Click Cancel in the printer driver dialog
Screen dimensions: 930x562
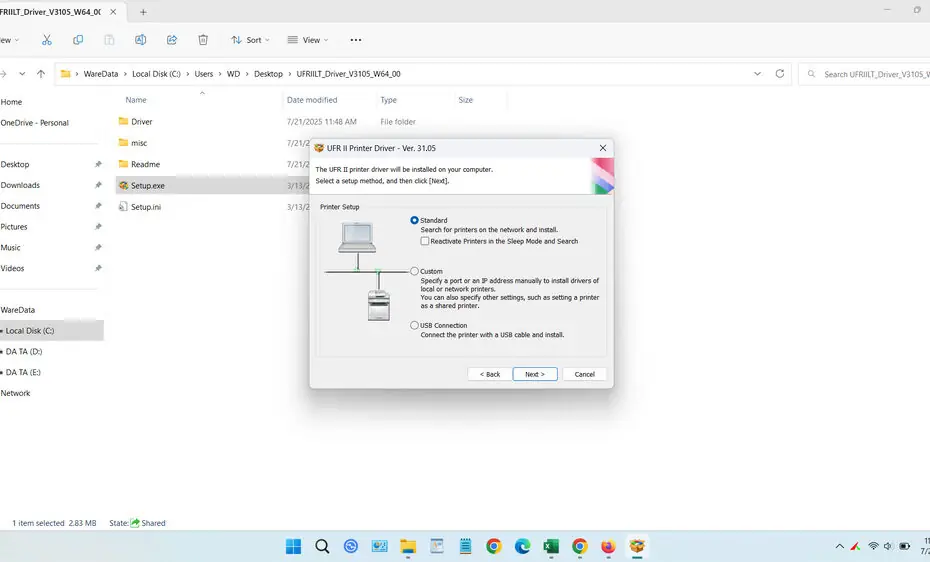click(x=584, y=374)
